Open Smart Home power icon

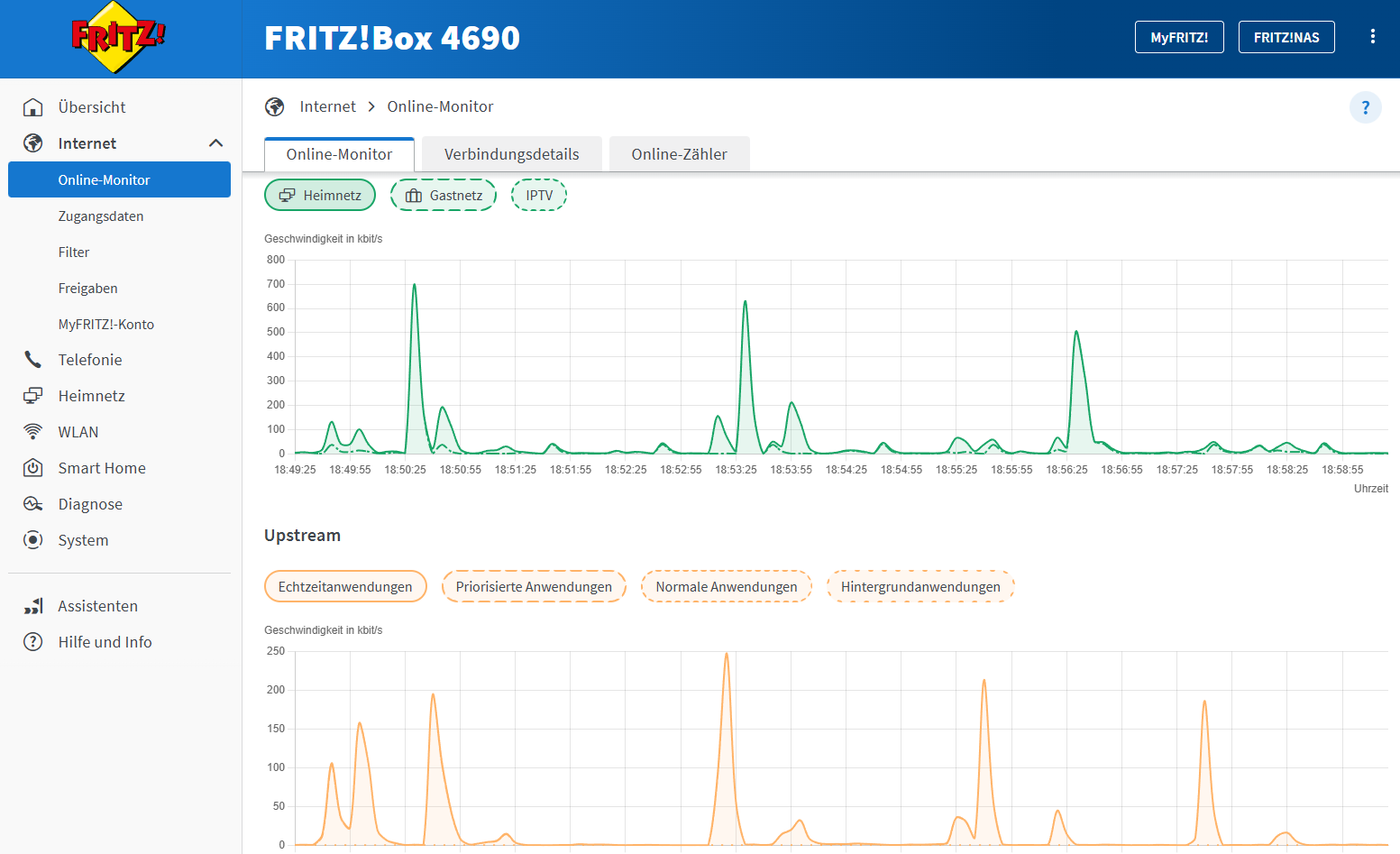pos(33,468)
